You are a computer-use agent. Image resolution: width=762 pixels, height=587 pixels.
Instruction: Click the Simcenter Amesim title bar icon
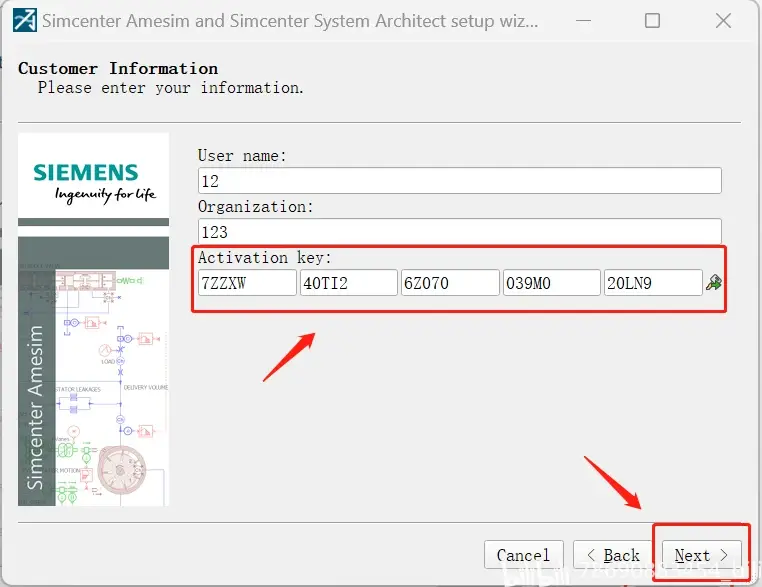click(25, 20)
